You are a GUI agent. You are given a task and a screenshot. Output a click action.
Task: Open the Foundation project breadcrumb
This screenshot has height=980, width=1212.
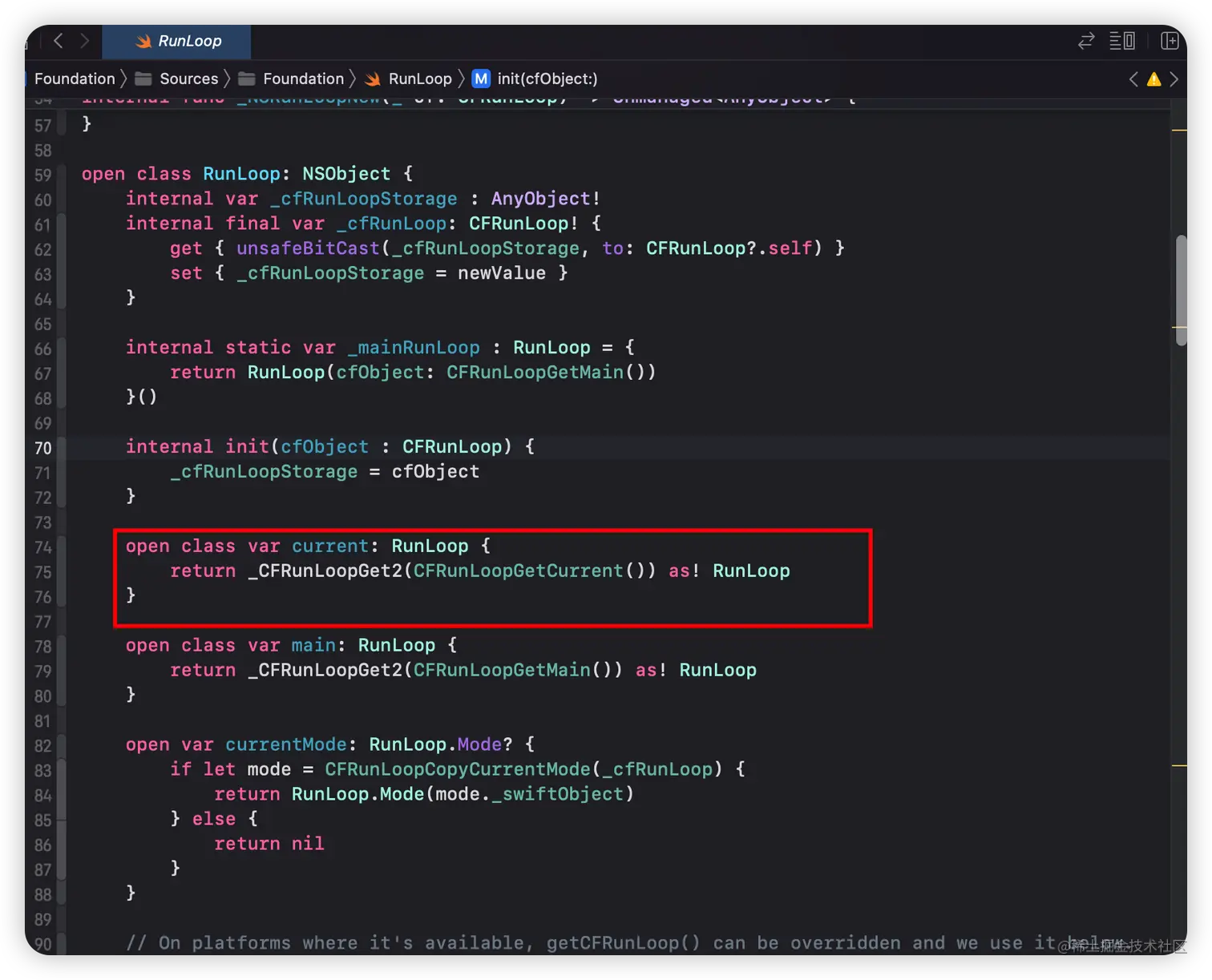[x=75, y=79]
